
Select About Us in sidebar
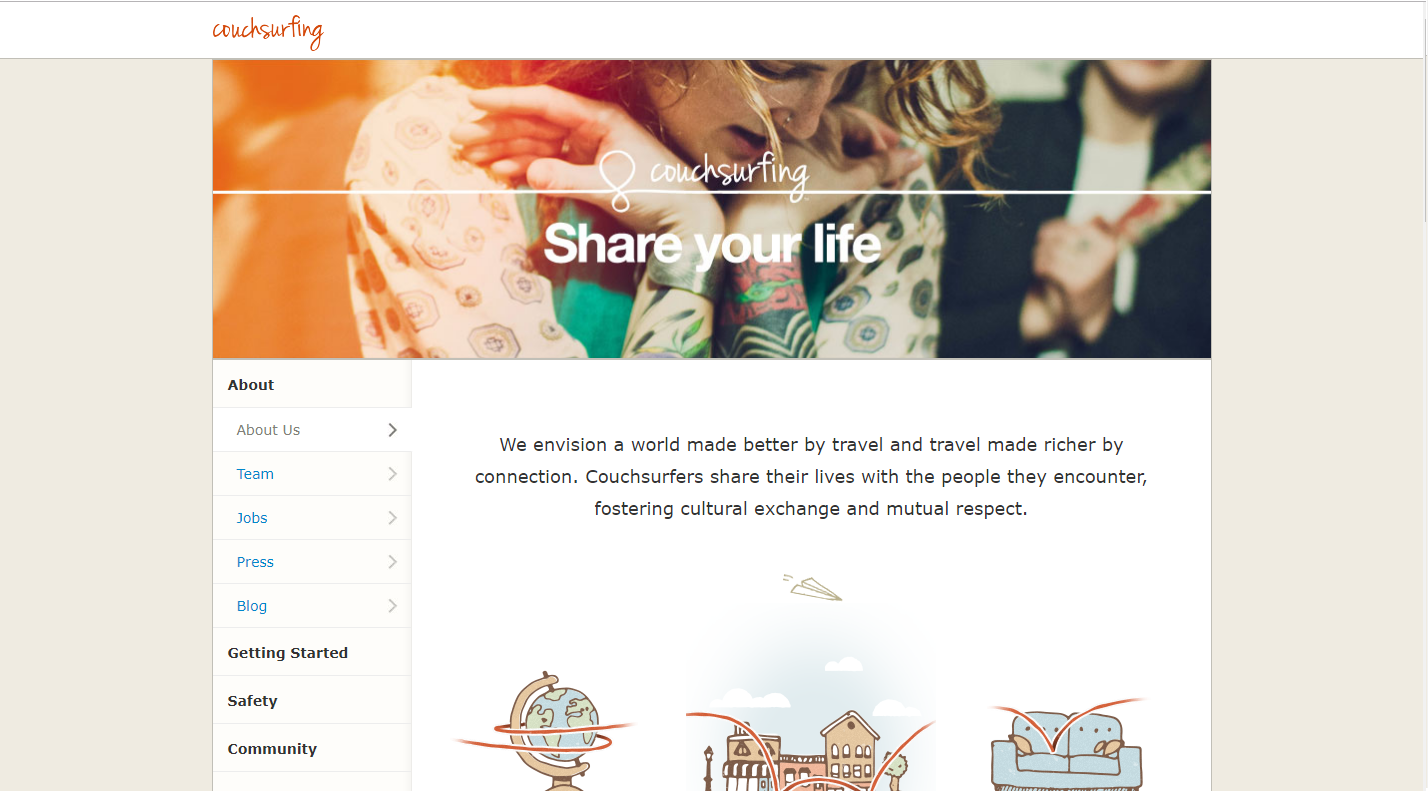tap(268, 430)
